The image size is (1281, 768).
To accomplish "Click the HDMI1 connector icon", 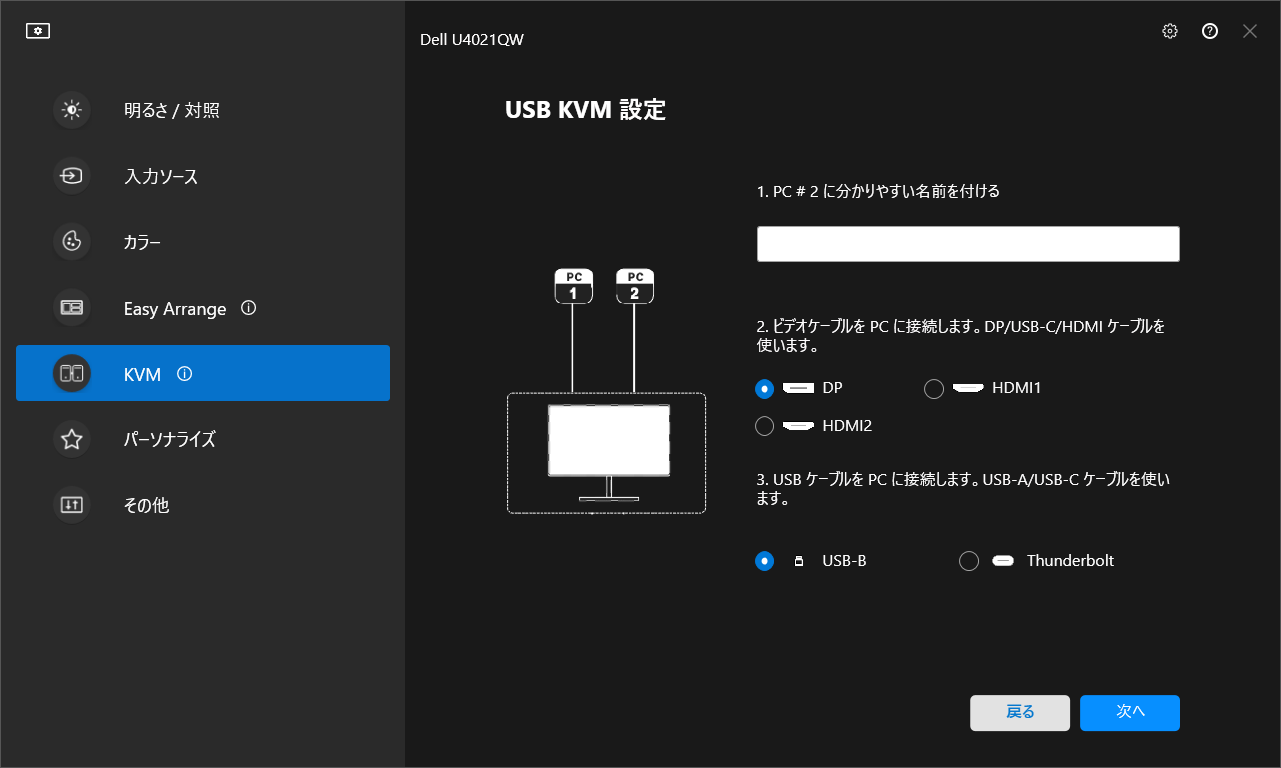I will click(967, 388).
